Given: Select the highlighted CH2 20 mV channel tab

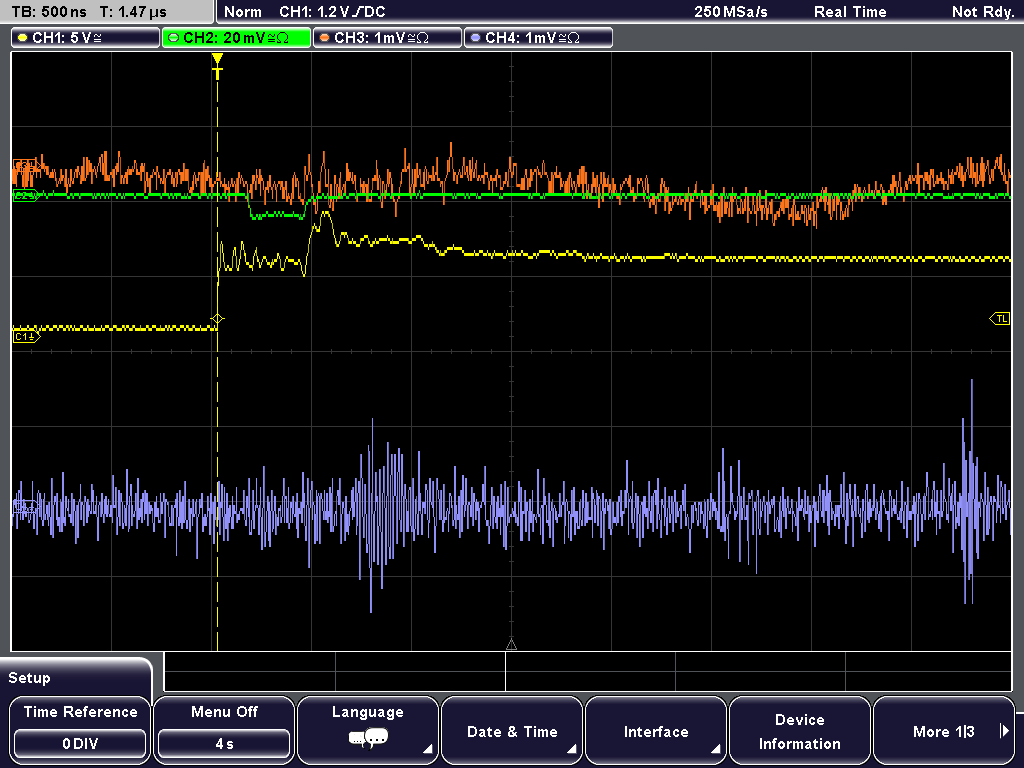Looking at the screenshot, I should point(236,38).
